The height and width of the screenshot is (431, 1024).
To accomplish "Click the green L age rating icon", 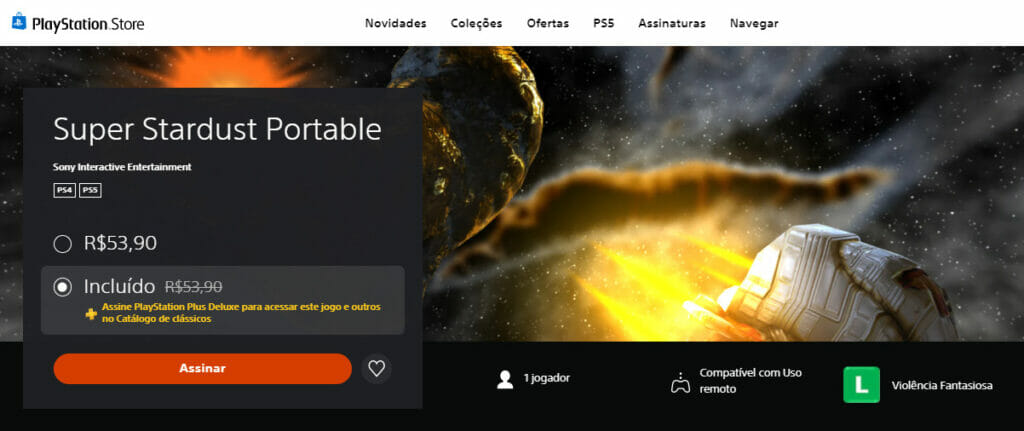I will (861, 385).
